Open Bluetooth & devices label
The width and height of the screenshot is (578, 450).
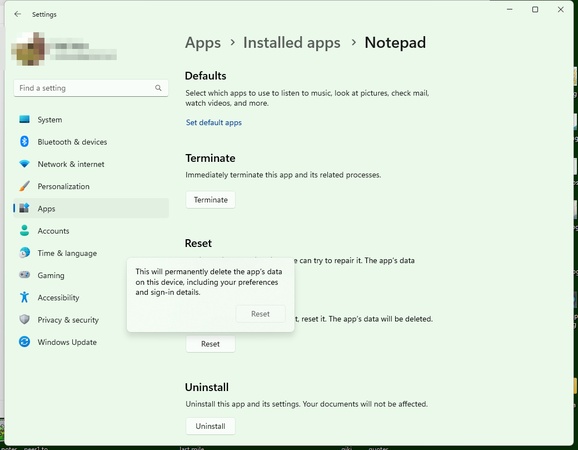click(72, 142)
